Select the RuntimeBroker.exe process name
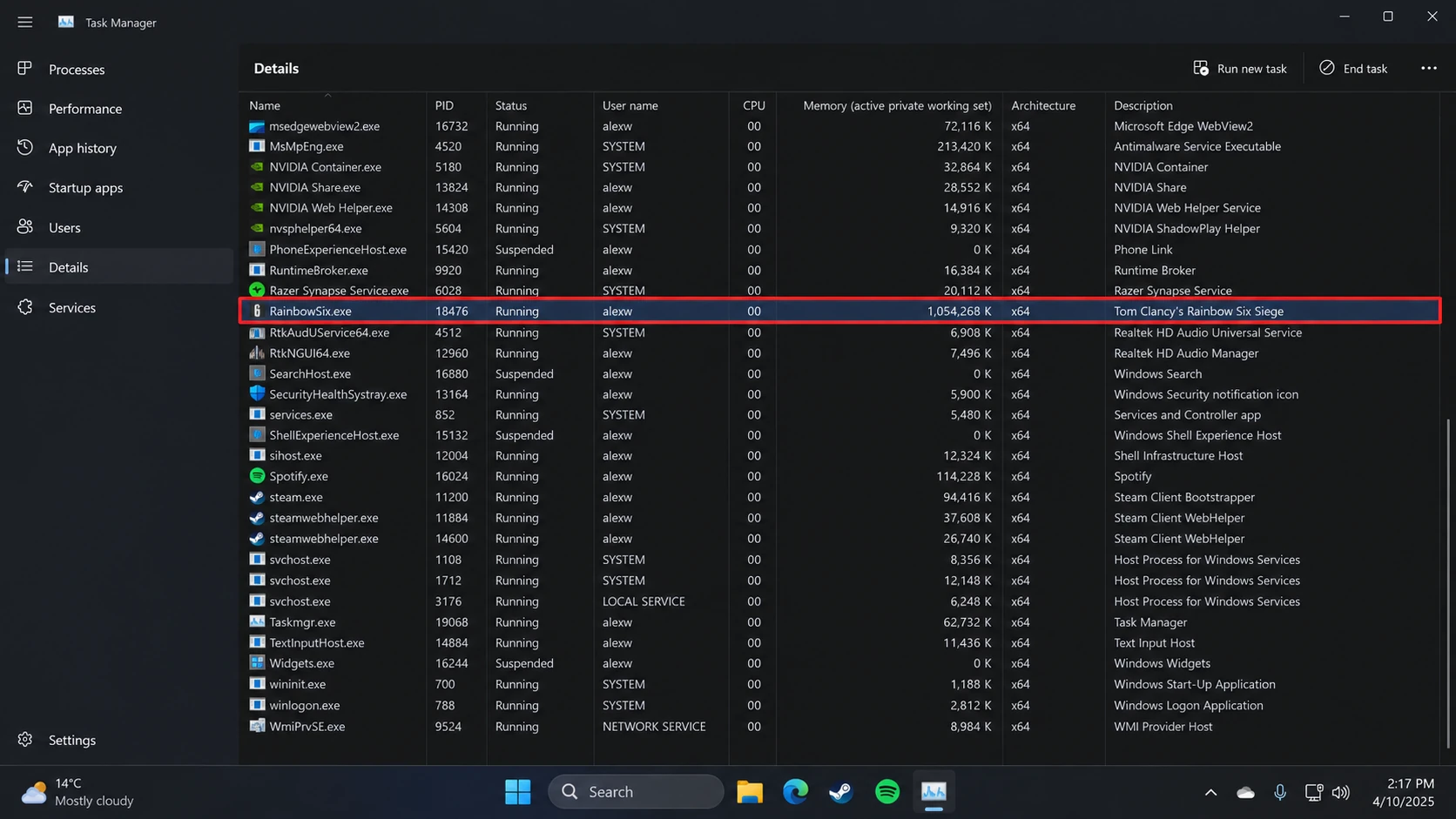The width and height of the screenshot is (1456, 819). click(x=318, y=271)
